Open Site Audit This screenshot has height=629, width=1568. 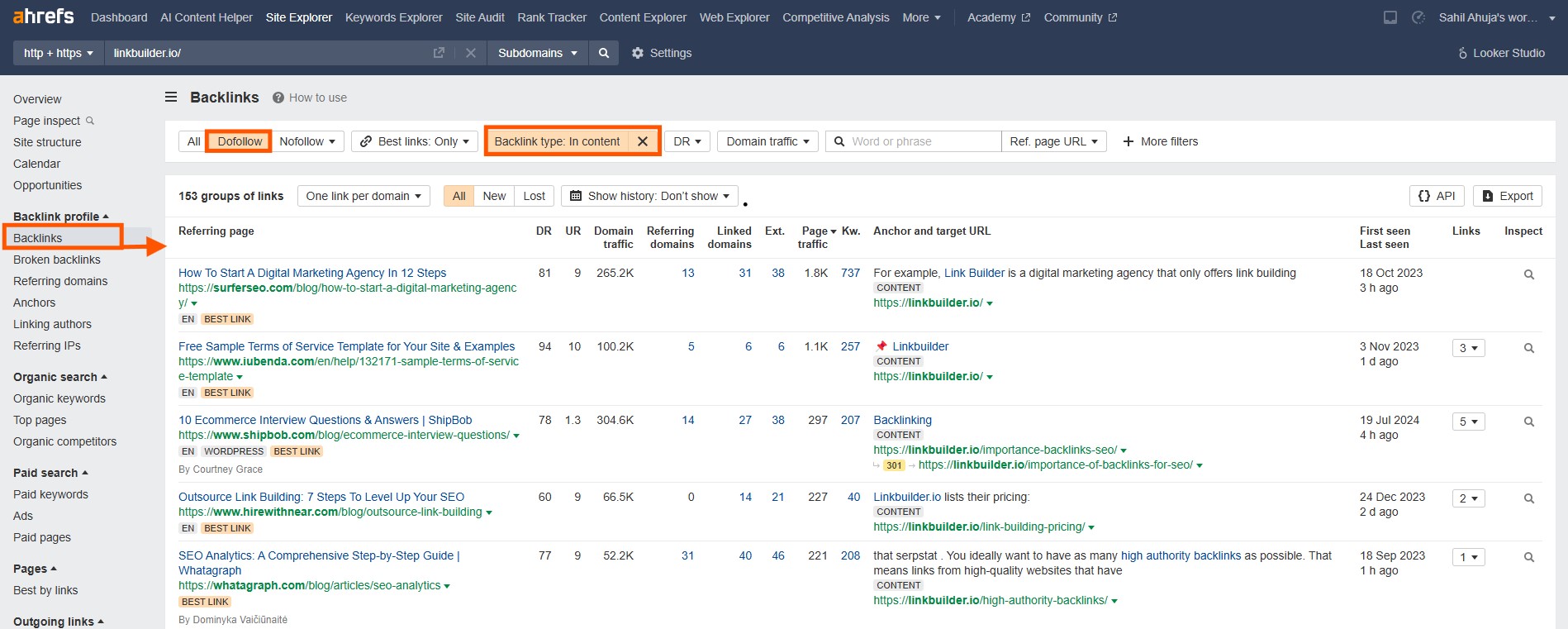pyautogui.click(x=480, y=17)
